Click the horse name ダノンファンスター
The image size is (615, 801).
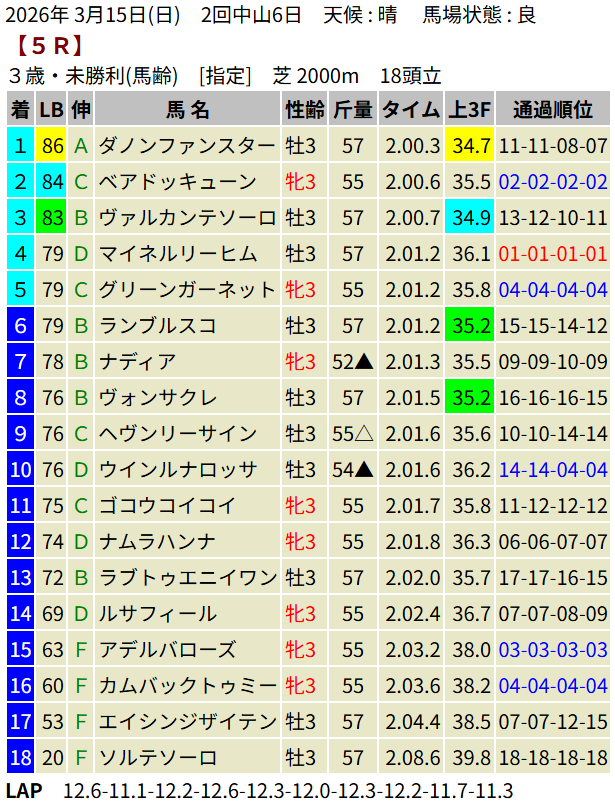tap(187, 146)
